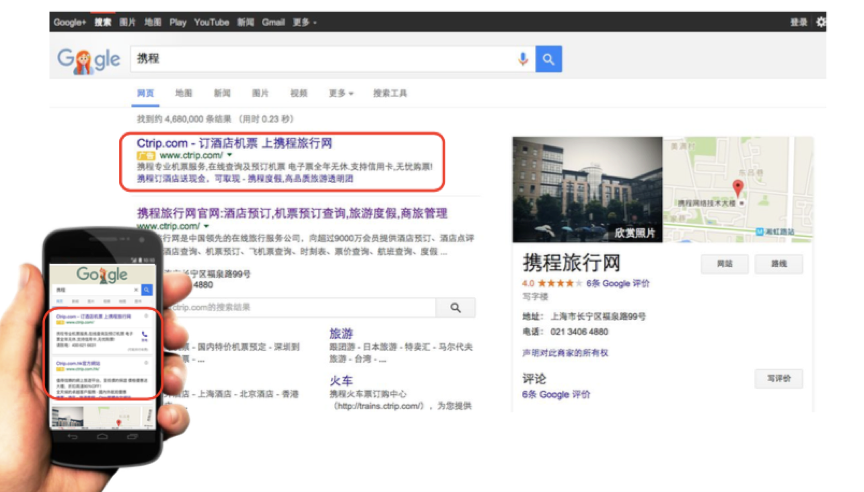864x492 pixels.
Task: Click phone number 021 3406 4880
Action: (x=579, y=332)
